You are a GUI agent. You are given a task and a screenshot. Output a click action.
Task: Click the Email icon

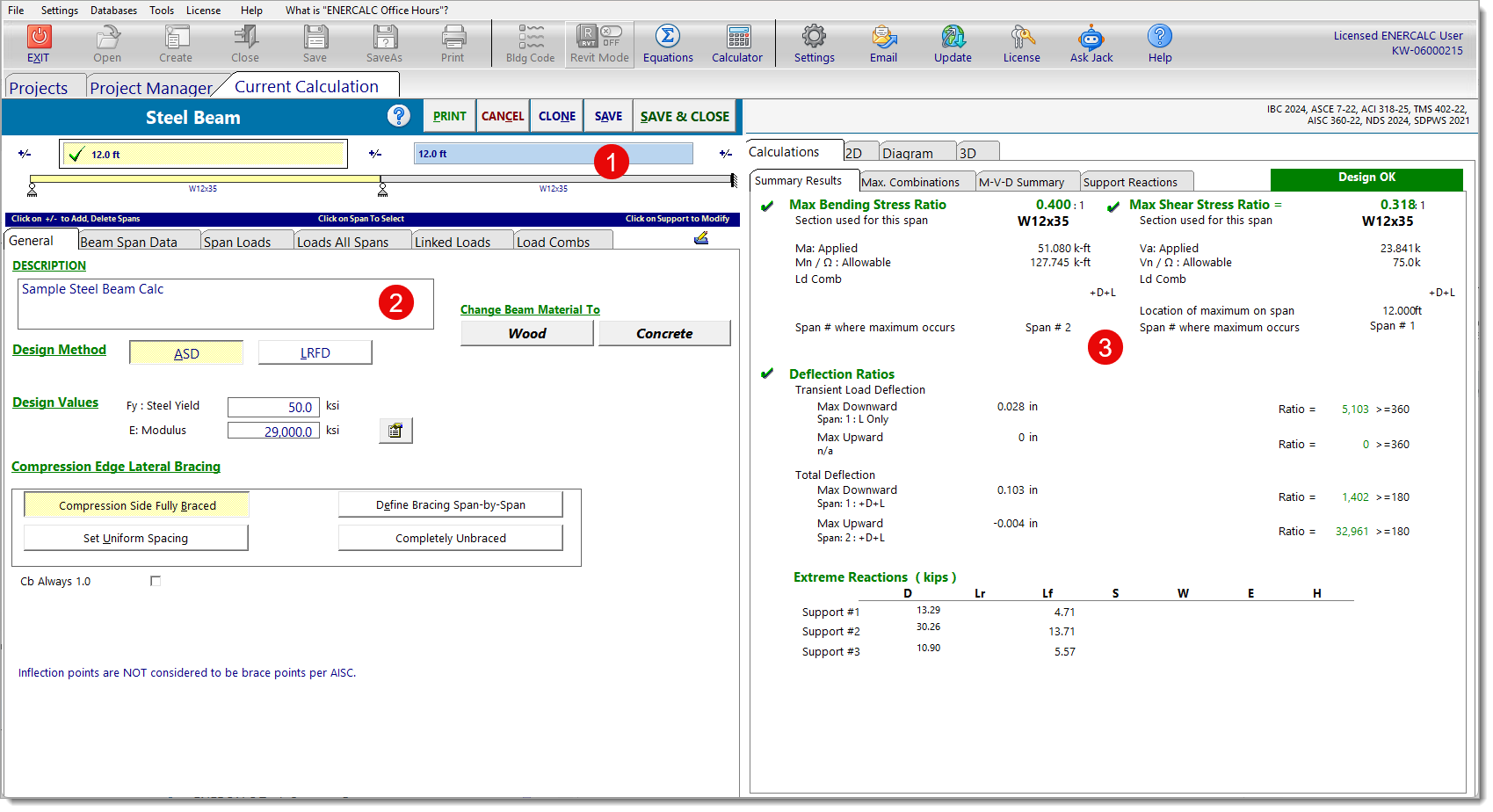click(x=884, y=37)
